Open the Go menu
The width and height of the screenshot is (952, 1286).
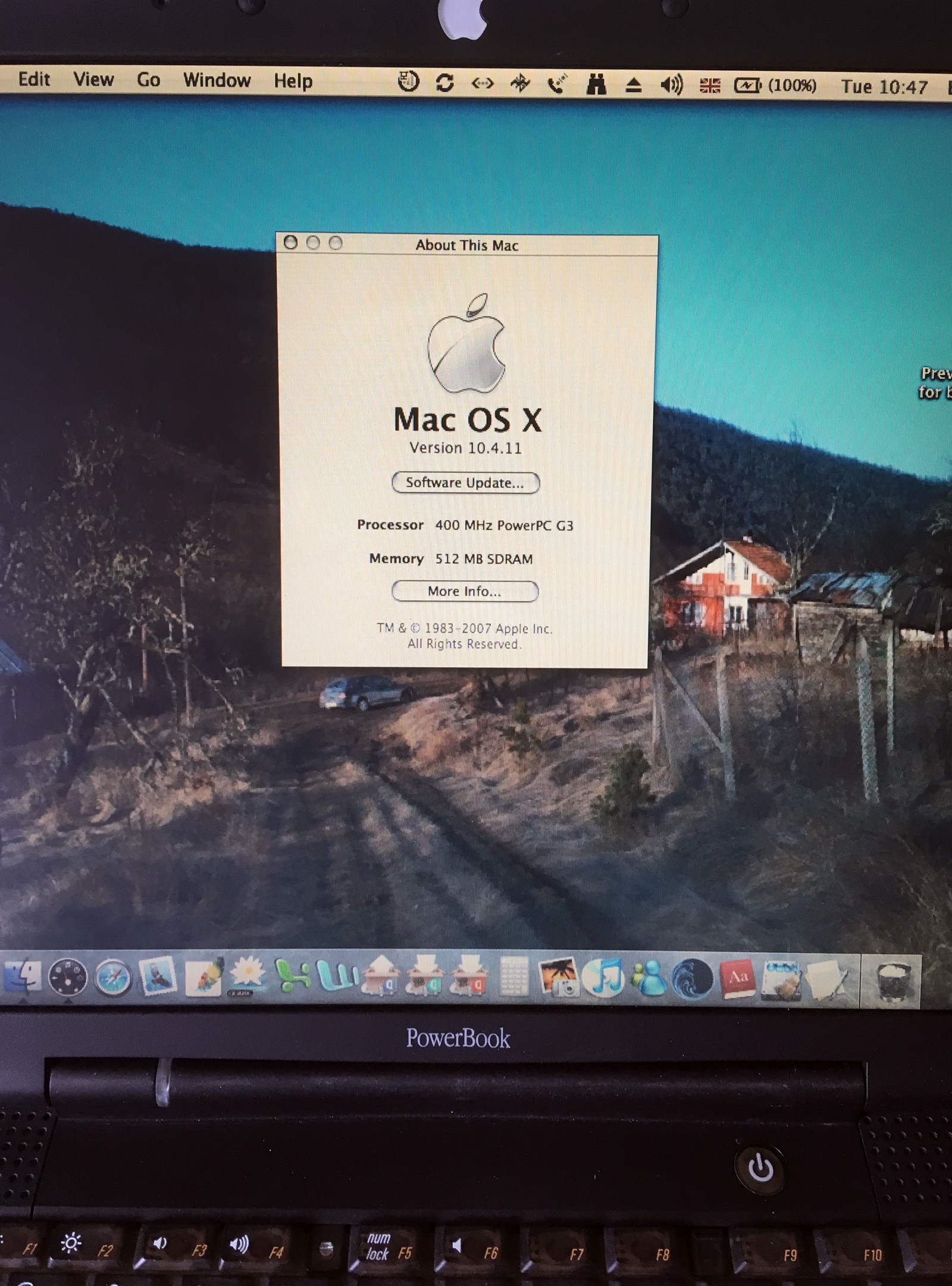point(148,80)
